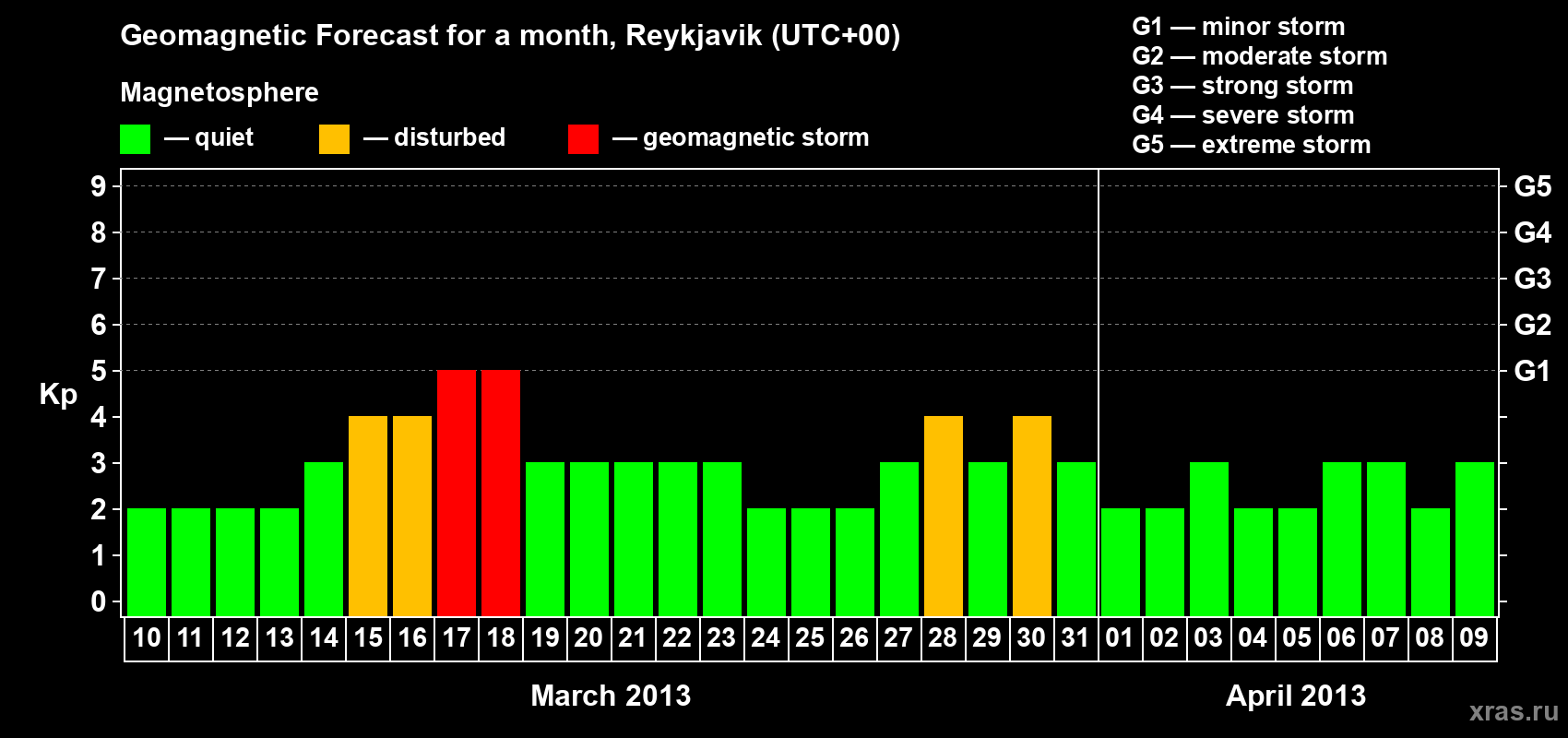The width and height of the screenshot is (1568, 738).
Task: Select the orange bar for March 15
Action: point(368,516)
